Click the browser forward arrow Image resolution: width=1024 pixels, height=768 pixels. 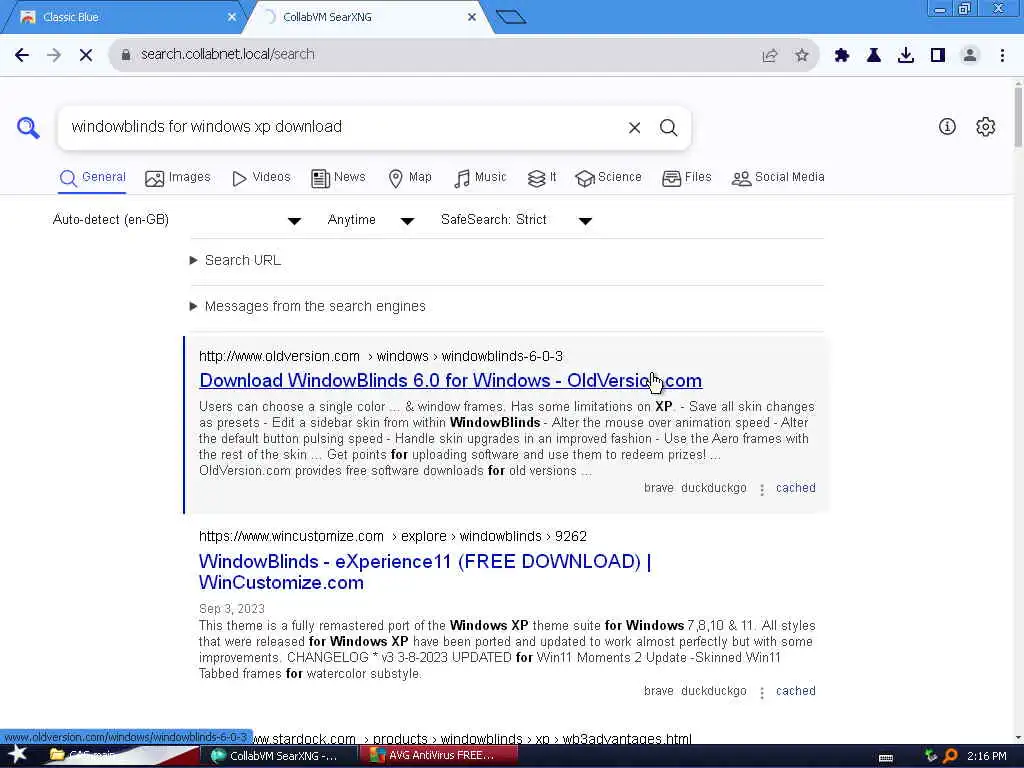[54, 55]
